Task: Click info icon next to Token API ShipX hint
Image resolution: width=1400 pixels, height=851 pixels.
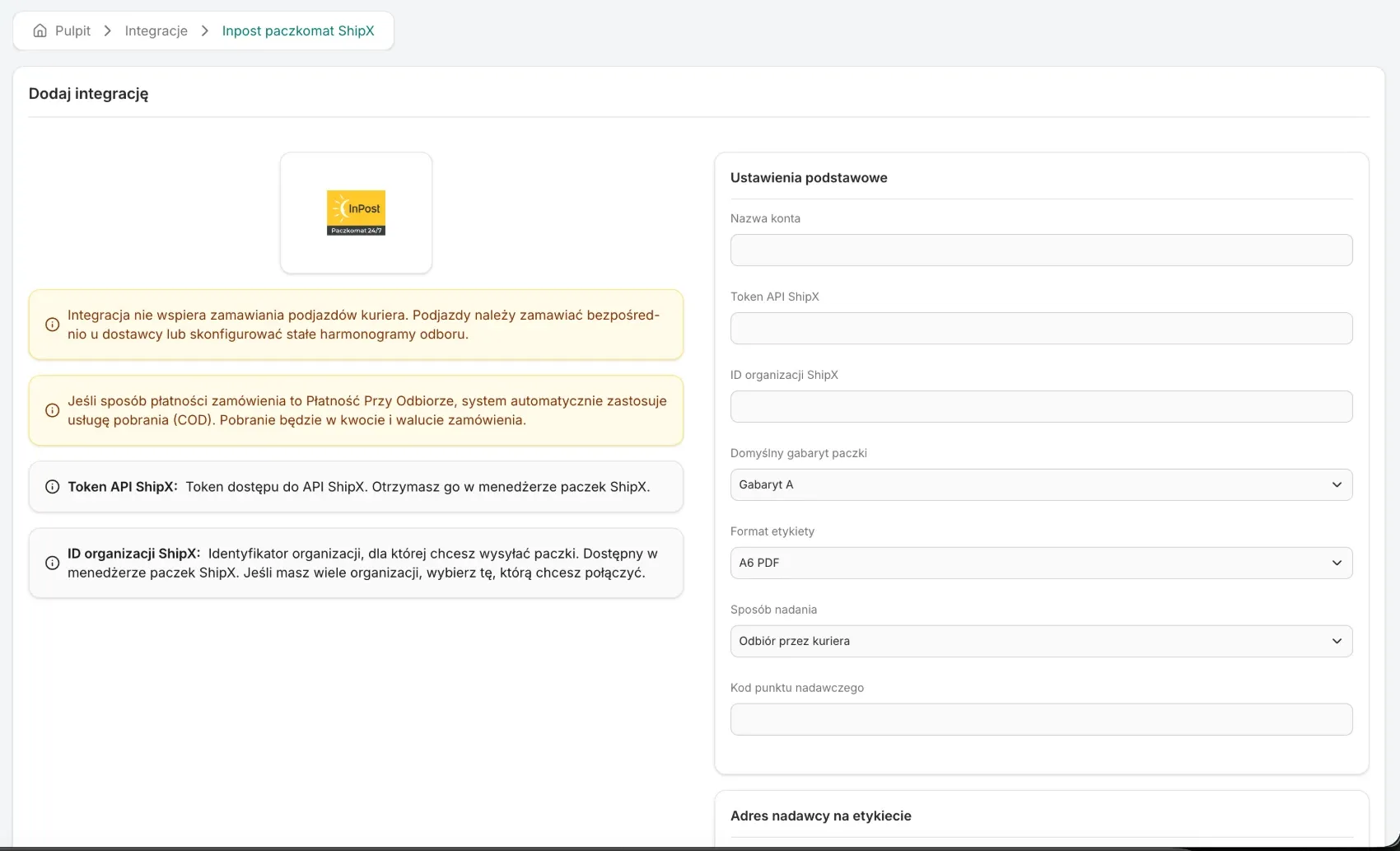Action: coord(52,487)
